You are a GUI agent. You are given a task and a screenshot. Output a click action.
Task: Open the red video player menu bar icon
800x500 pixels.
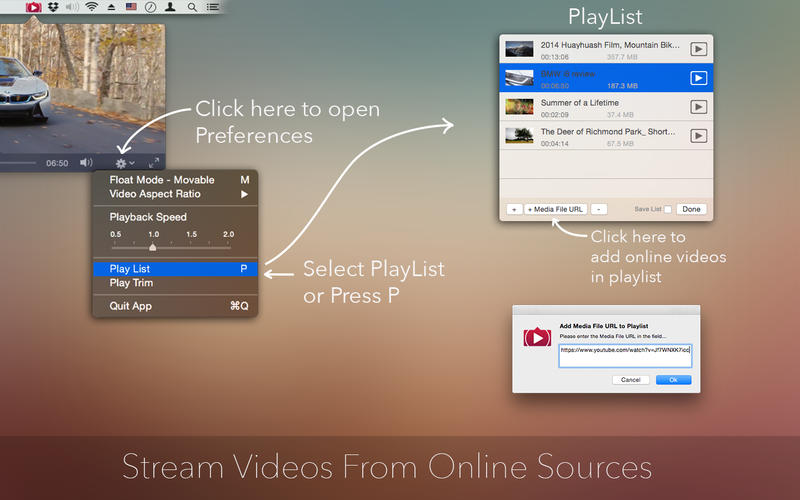[x=34, y=7]
